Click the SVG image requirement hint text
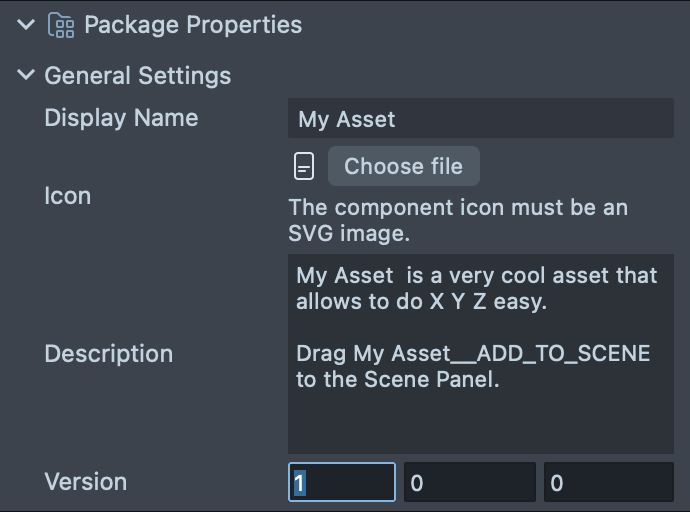This screenshot has width=690, height=512. tap(458, 221)
